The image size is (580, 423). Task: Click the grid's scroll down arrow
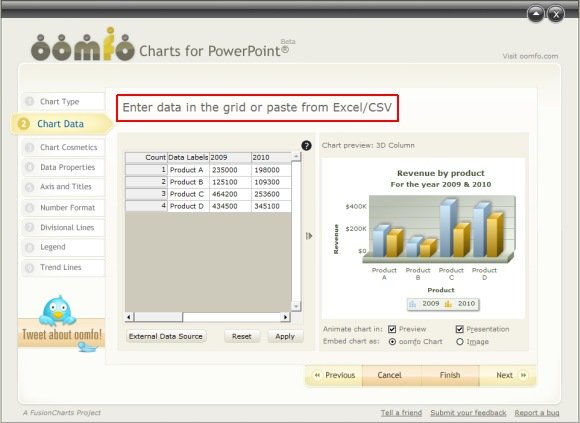coord(296,306)
